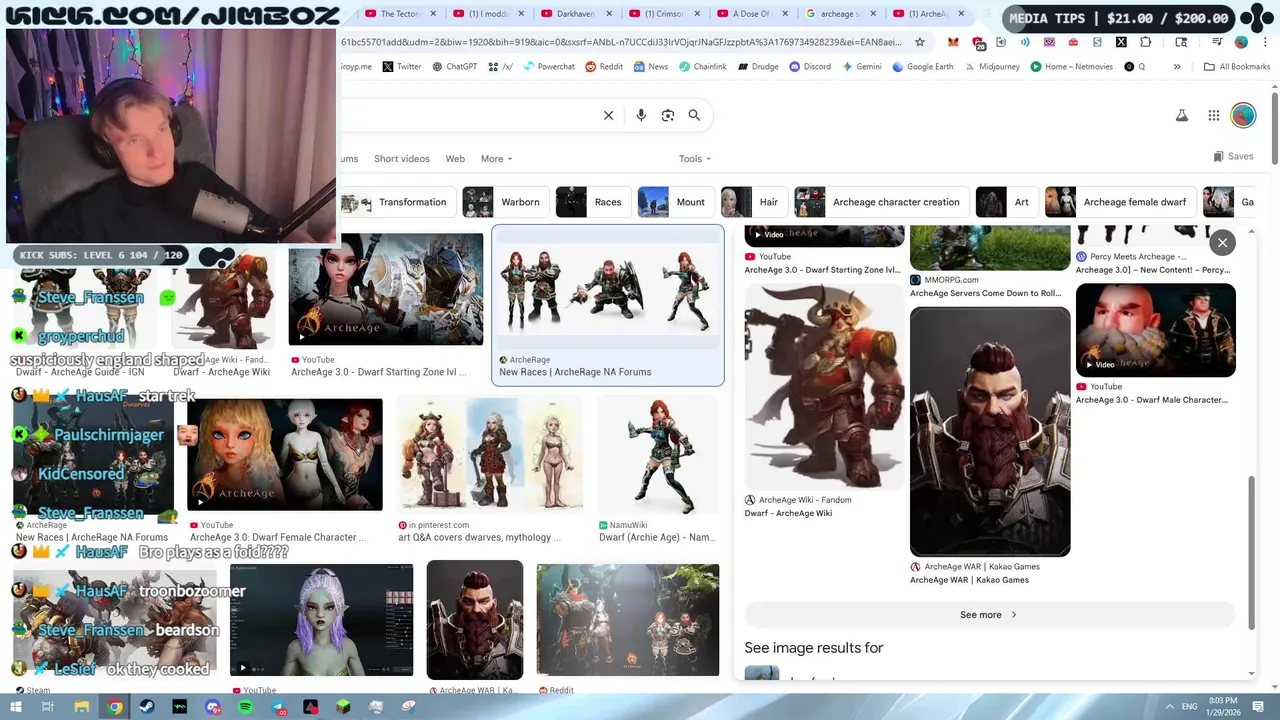Screen dimensions: 1280x720
Task: Open the Midjourney bookmark
Action: click(992, 67)
